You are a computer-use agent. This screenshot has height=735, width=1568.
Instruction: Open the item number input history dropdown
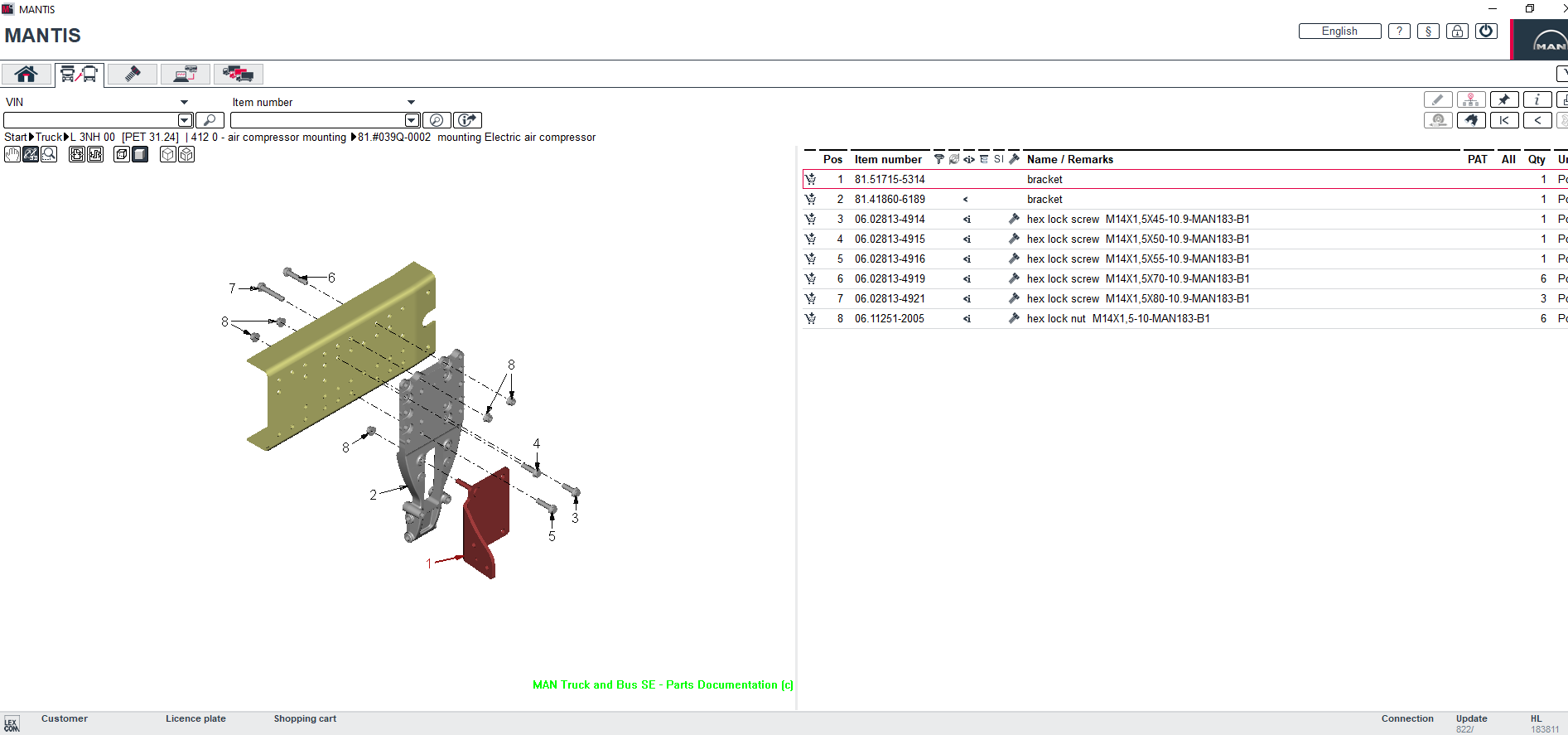[x=412, y=120]
